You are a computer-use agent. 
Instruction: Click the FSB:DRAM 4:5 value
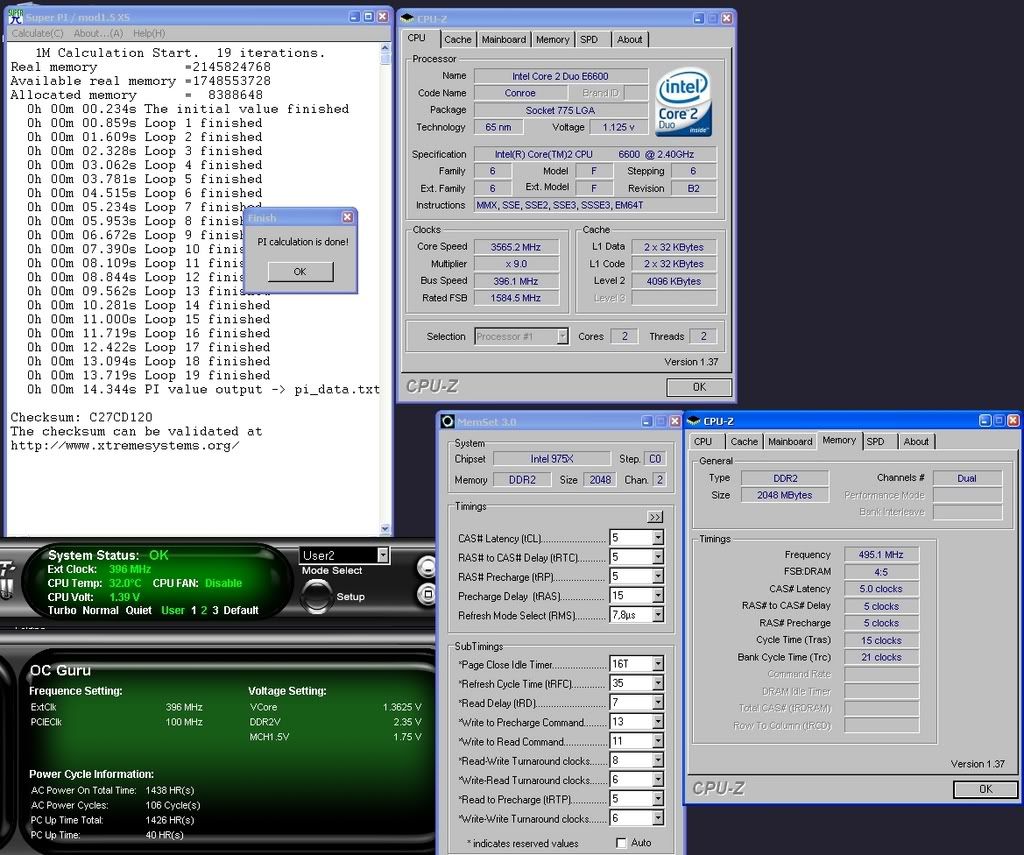(880, 572)
